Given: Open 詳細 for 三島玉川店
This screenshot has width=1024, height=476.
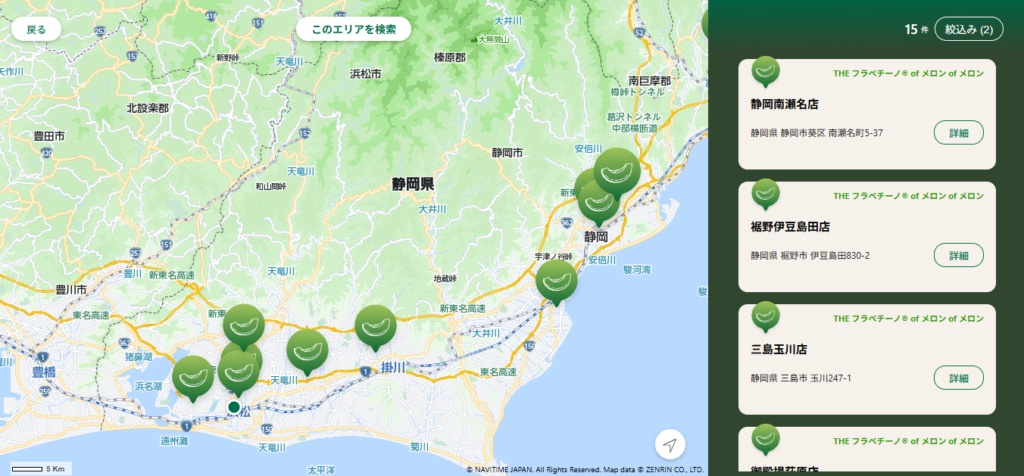Looking at the screenshot, I should tap(959, 378).
